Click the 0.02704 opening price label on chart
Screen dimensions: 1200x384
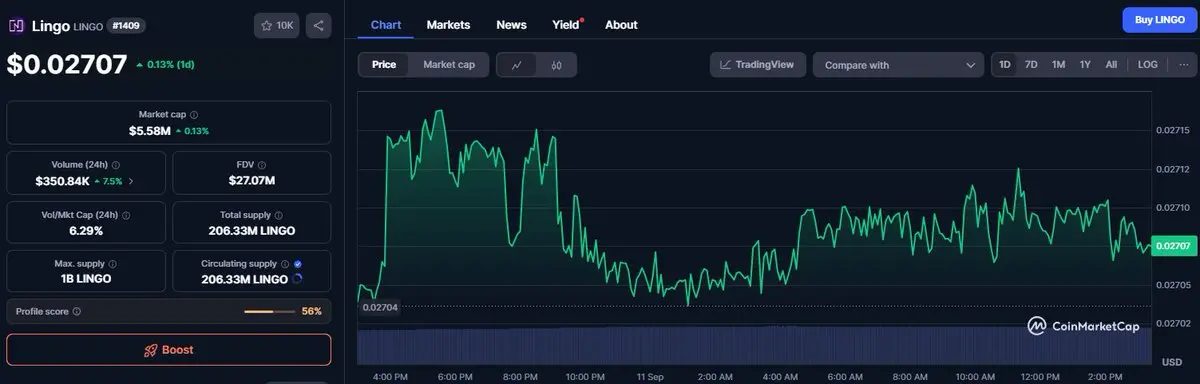380,307
